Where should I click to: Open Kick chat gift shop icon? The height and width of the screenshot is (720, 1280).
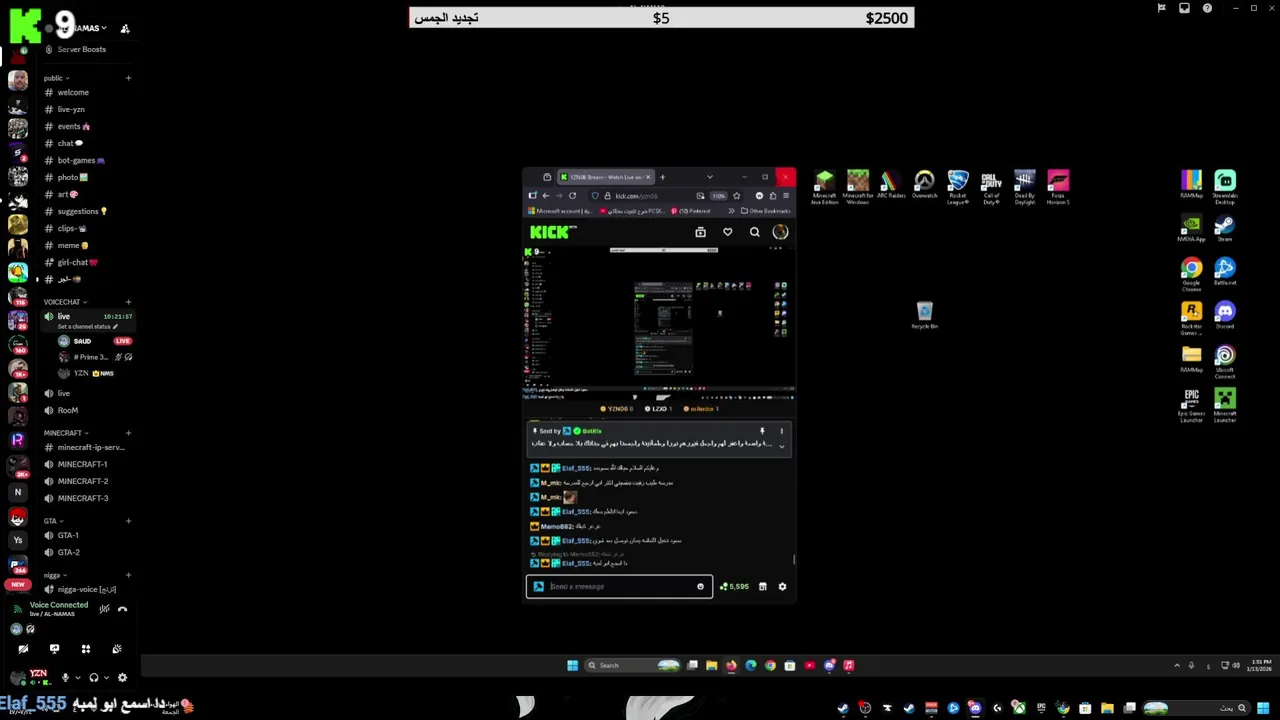[x=762, y=587]
